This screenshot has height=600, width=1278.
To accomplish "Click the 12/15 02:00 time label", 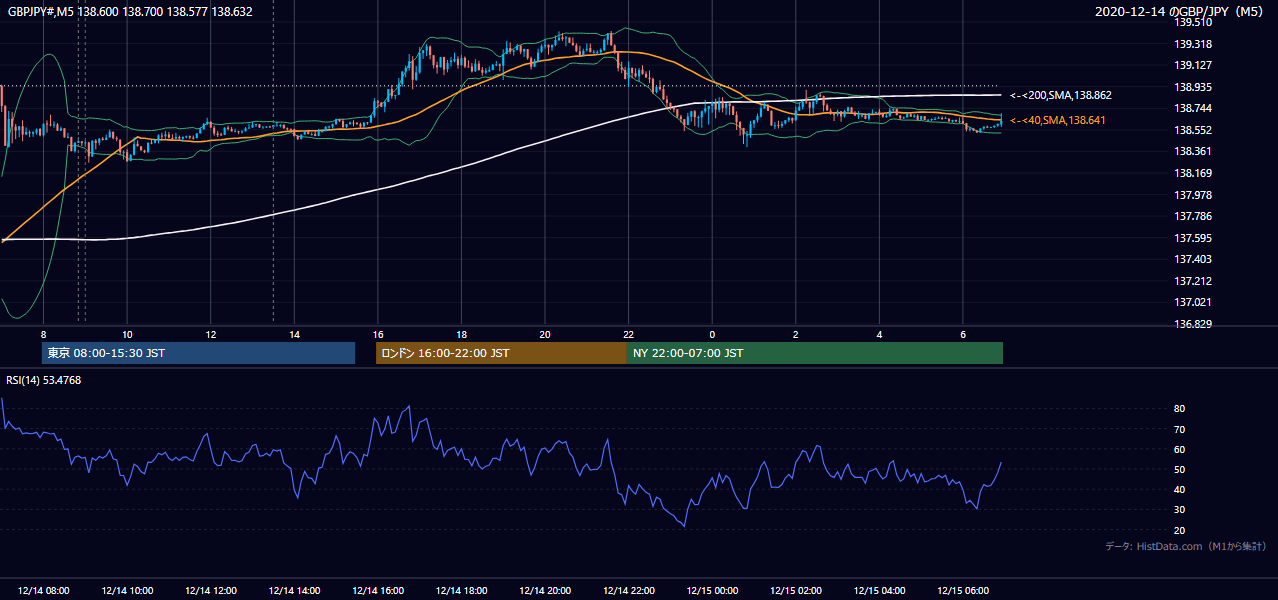I will click(795, 591).
